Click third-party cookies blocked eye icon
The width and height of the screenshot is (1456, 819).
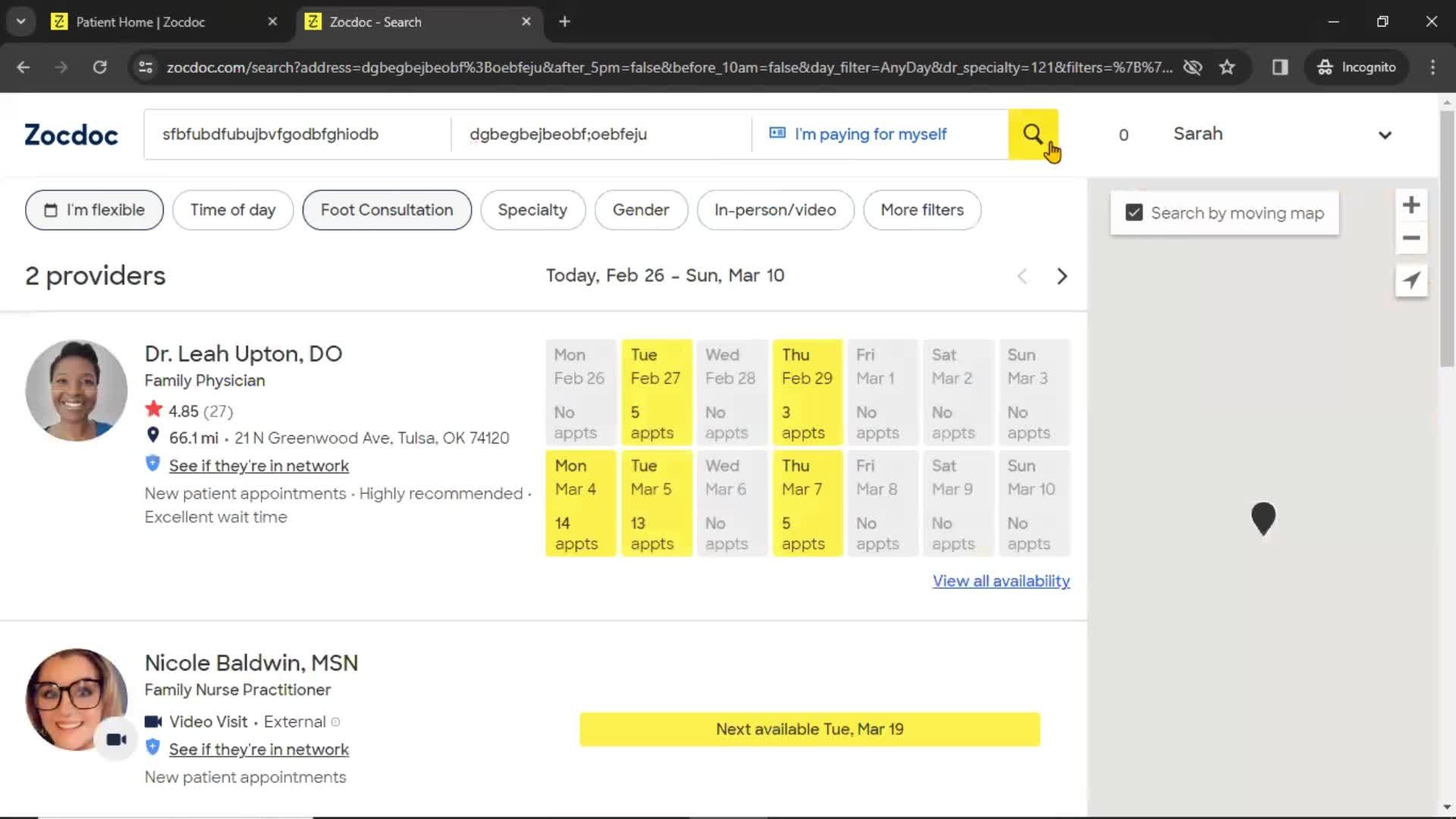coord(1193,67)
